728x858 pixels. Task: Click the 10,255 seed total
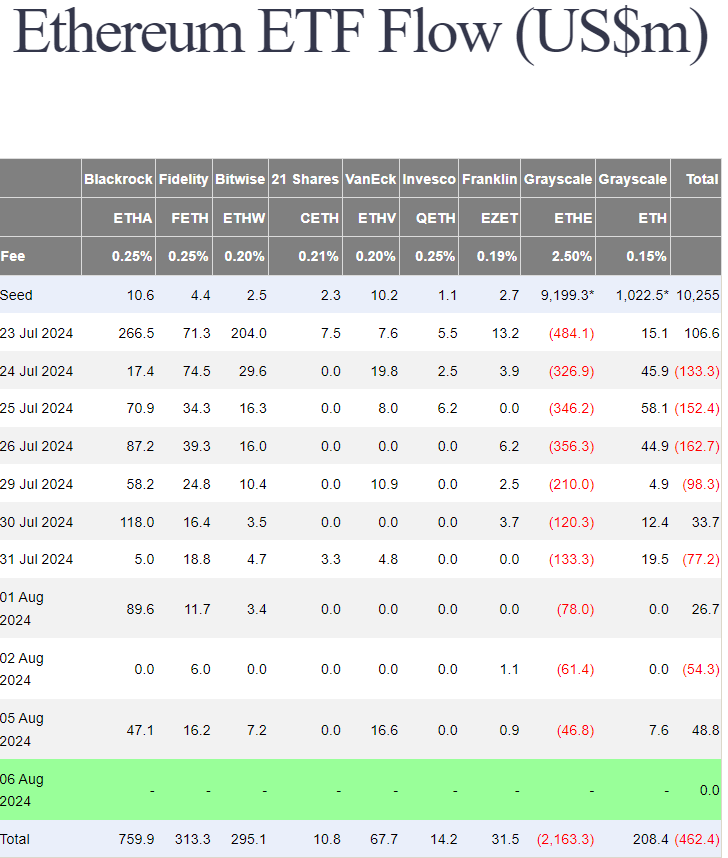click(x=698, y=295)
